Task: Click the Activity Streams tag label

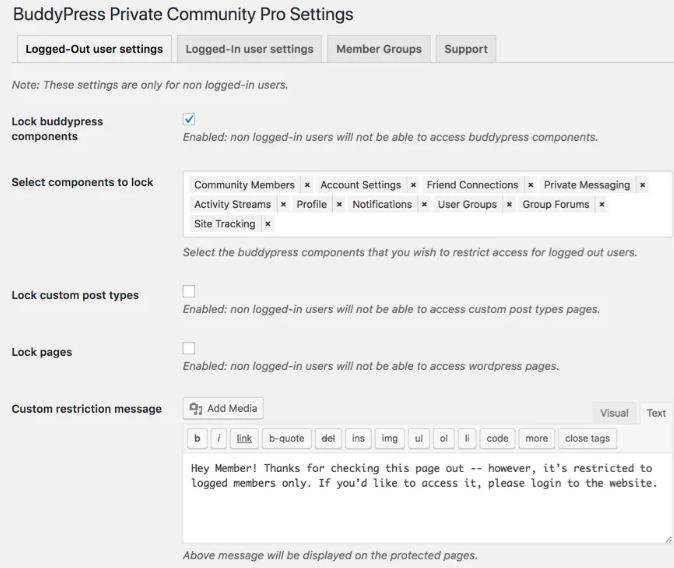Action: pos(233,204)
